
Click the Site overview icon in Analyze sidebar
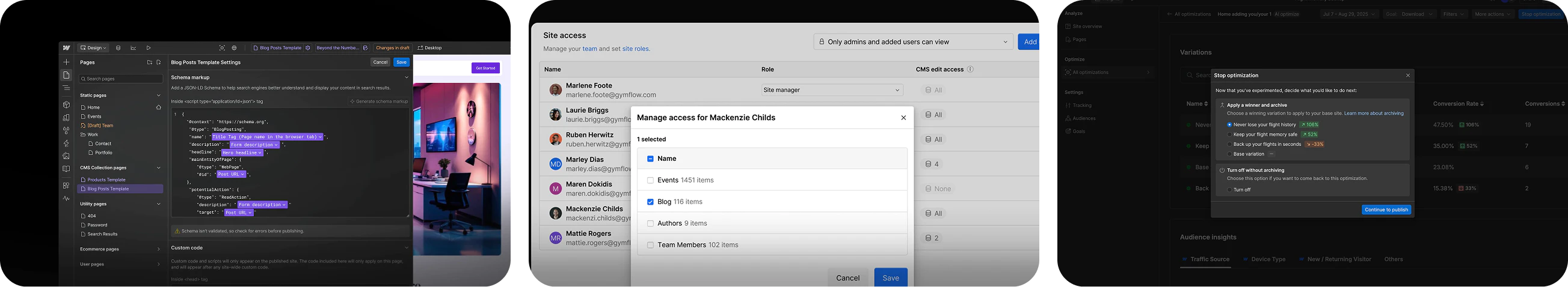(1068, 27)
